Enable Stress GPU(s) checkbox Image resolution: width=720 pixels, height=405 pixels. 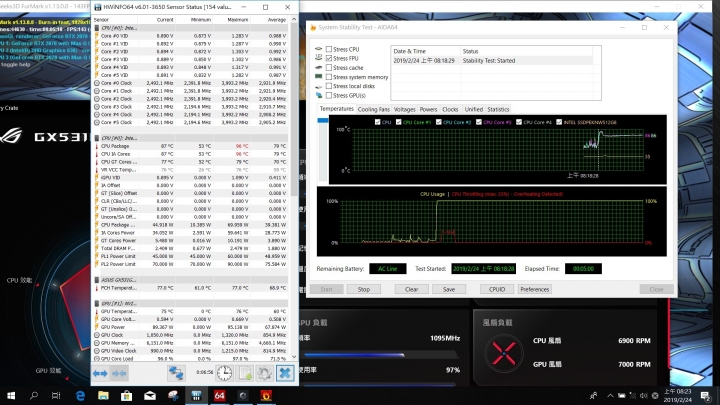pyautogui.click(x=329, y=96)
